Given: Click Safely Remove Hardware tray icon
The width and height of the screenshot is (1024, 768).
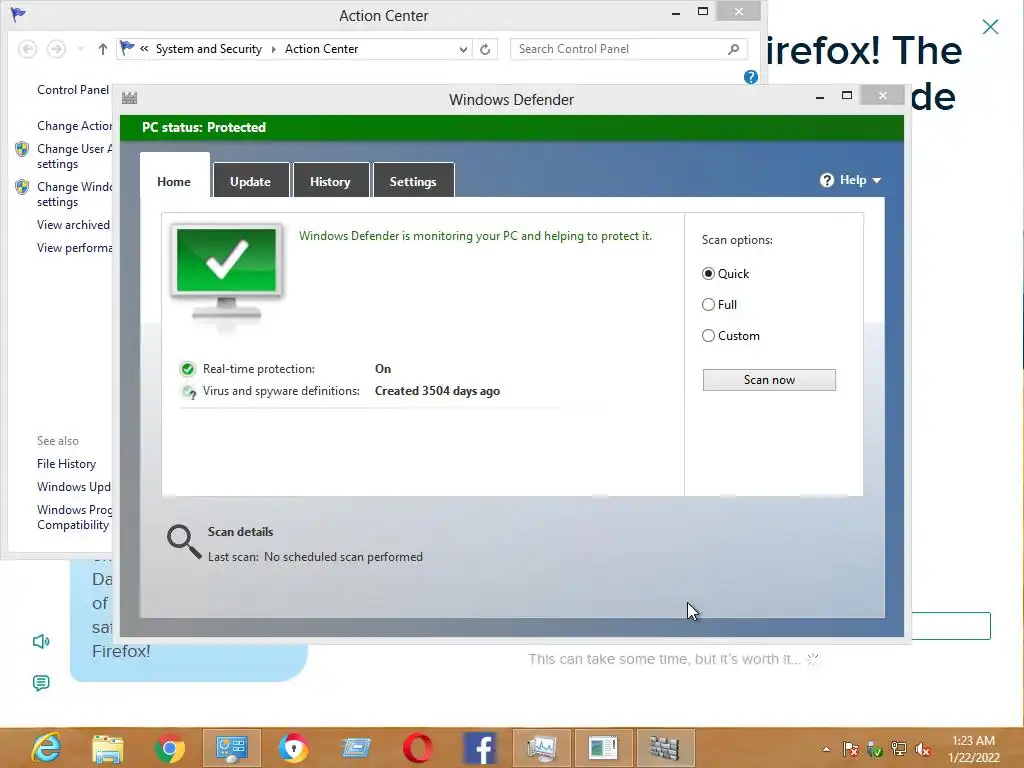Looking at the screenshot, I should (874, 749).
